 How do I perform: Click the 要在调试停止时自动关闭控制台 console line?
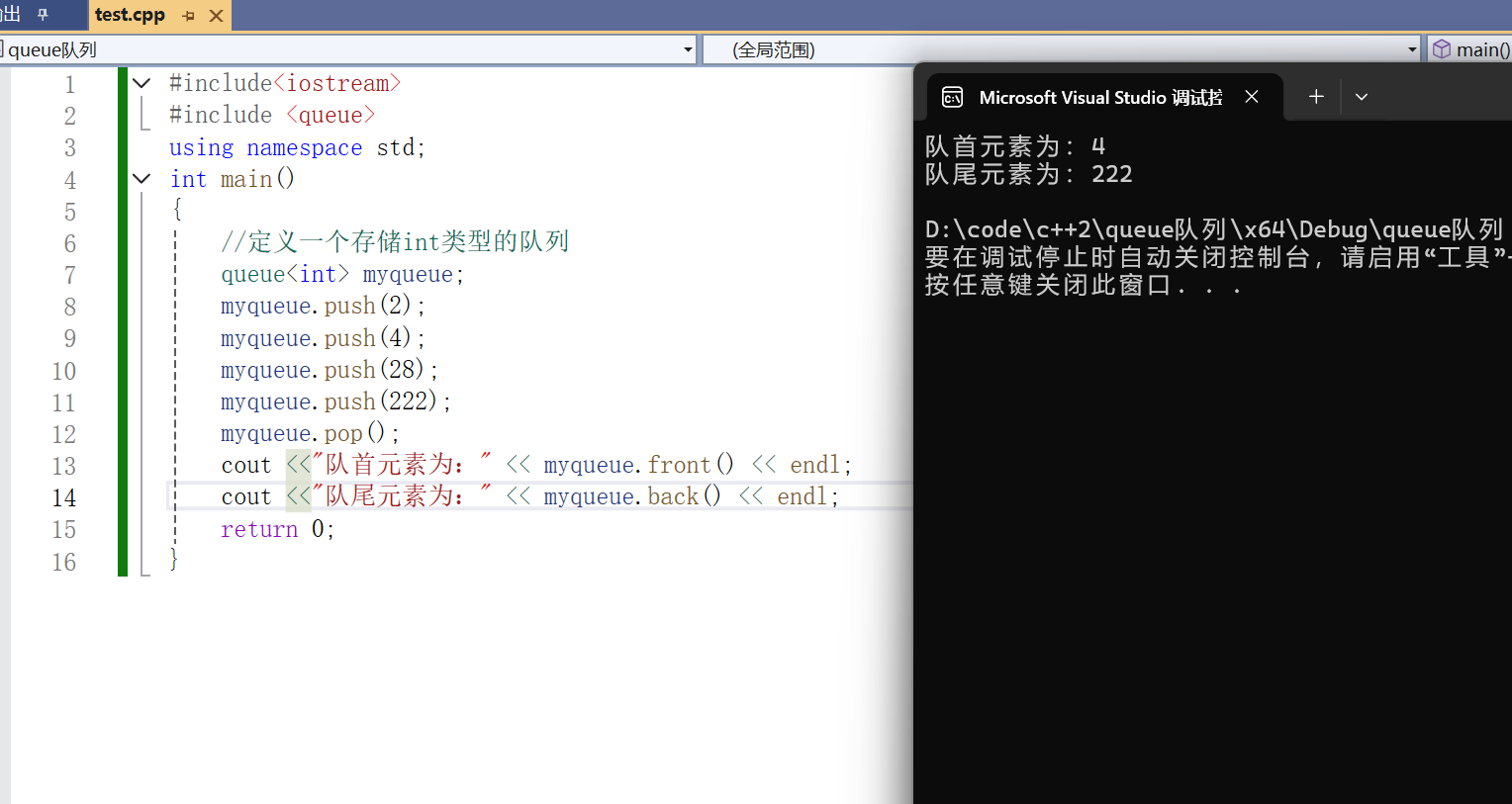(x=1218, y=257)
